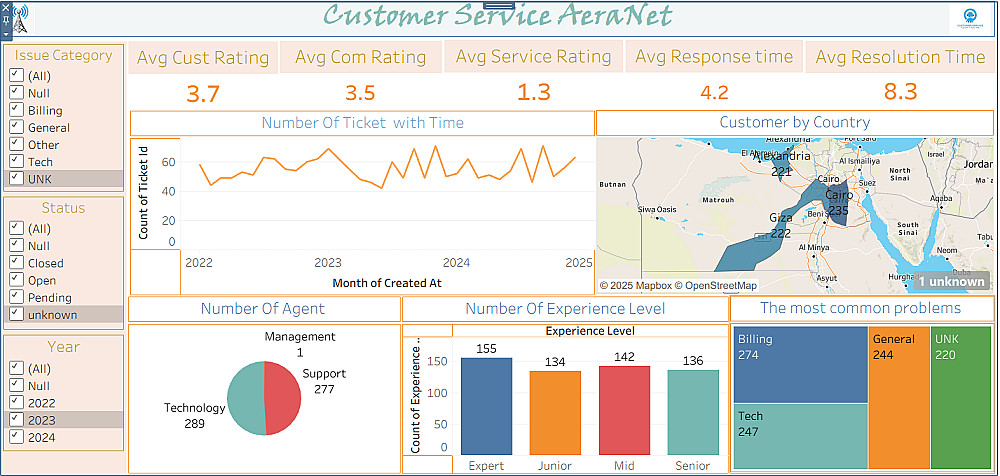Image resolution: width=1000 pixels, height=476 pixels.
Task: Click the 1.3 service rating value
Action: click(x=533, y=93)
